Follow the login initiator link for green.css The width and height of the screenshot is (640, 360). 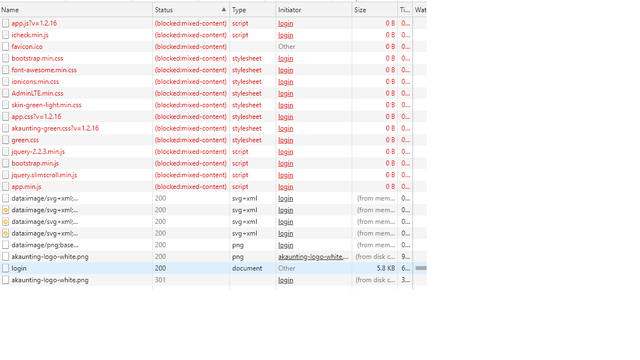click(x=286, y=140)
